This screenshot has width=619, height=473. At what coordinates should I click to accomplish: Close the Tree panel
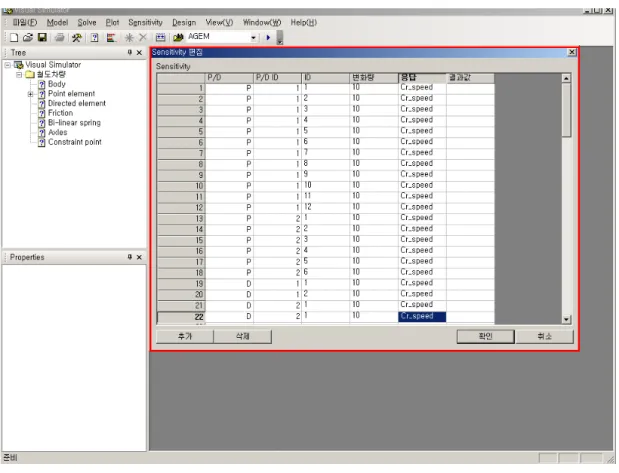pos(139,52)
